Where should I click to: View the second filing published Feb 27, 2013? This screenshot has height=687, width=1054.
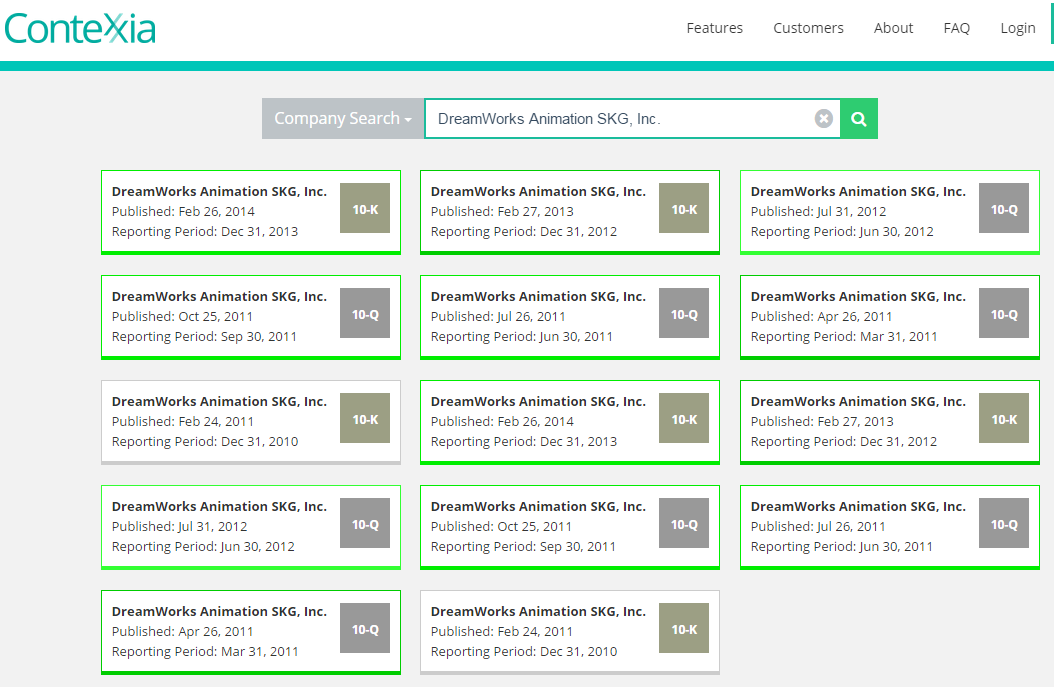click(890, 422)
